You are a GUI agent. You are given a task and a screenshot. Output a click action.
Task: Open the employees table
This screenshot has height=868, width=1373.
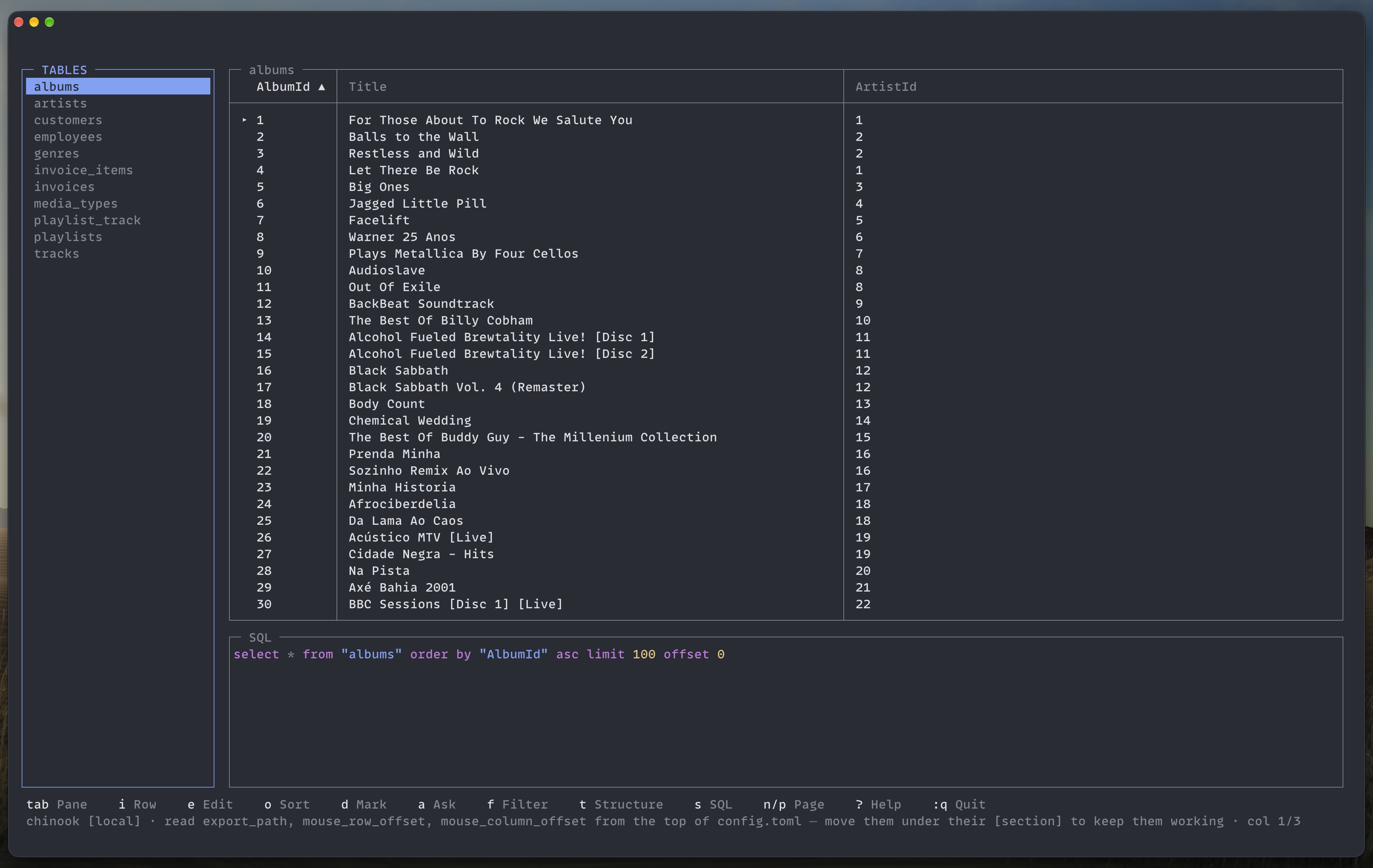coord(68,137)
